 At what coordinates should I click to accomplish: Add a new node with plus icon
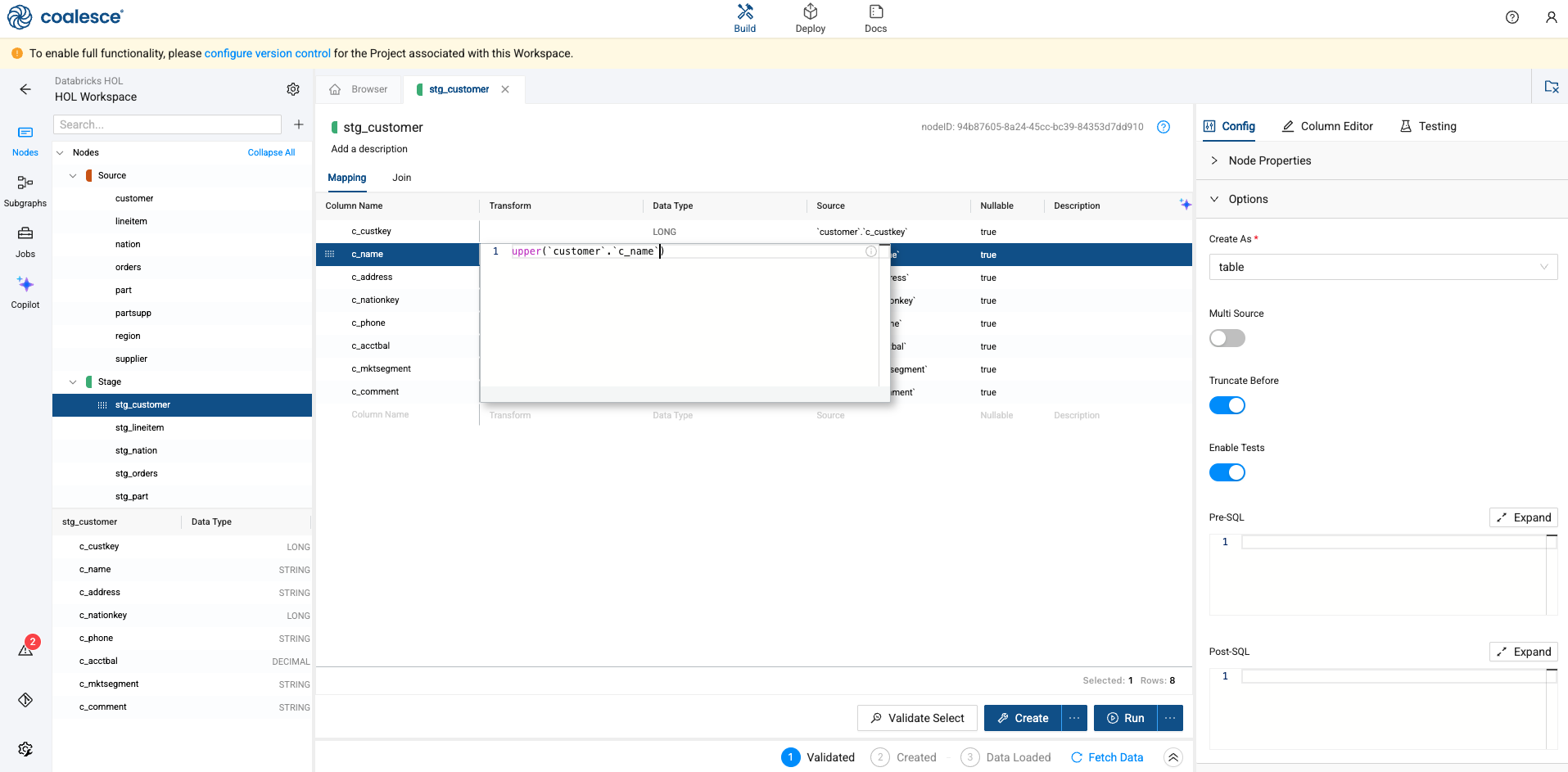point(299,124)
